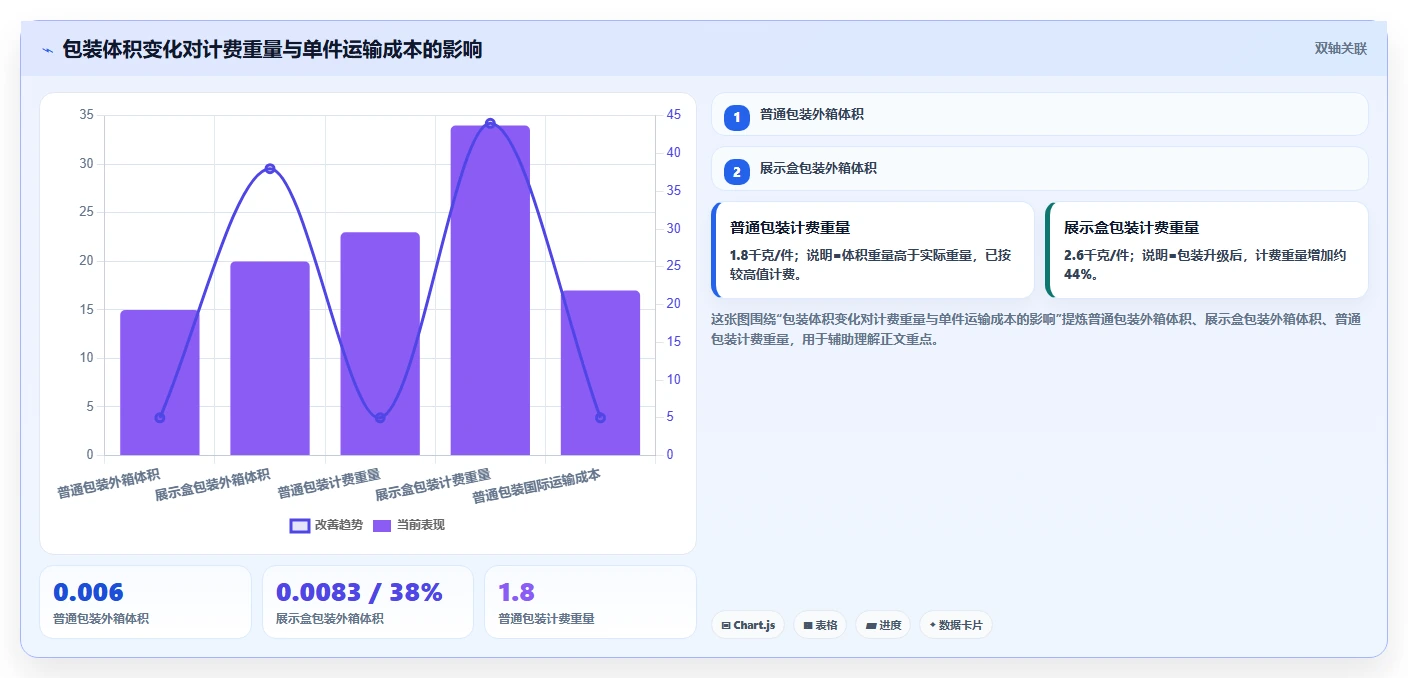This screenshot has width=1408, height=678.
Task: Click the bar for 普通包装国际运输成本
Action: [x=600, y=373]
